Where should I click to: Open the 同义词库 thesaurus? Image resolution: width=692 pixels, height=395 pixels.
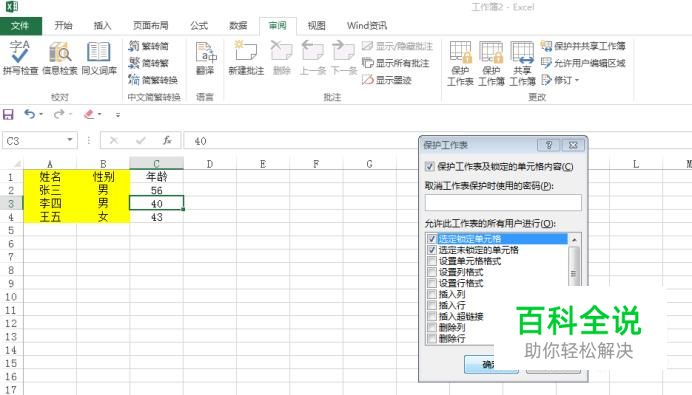pyautogui.click(x=99, y=57)
